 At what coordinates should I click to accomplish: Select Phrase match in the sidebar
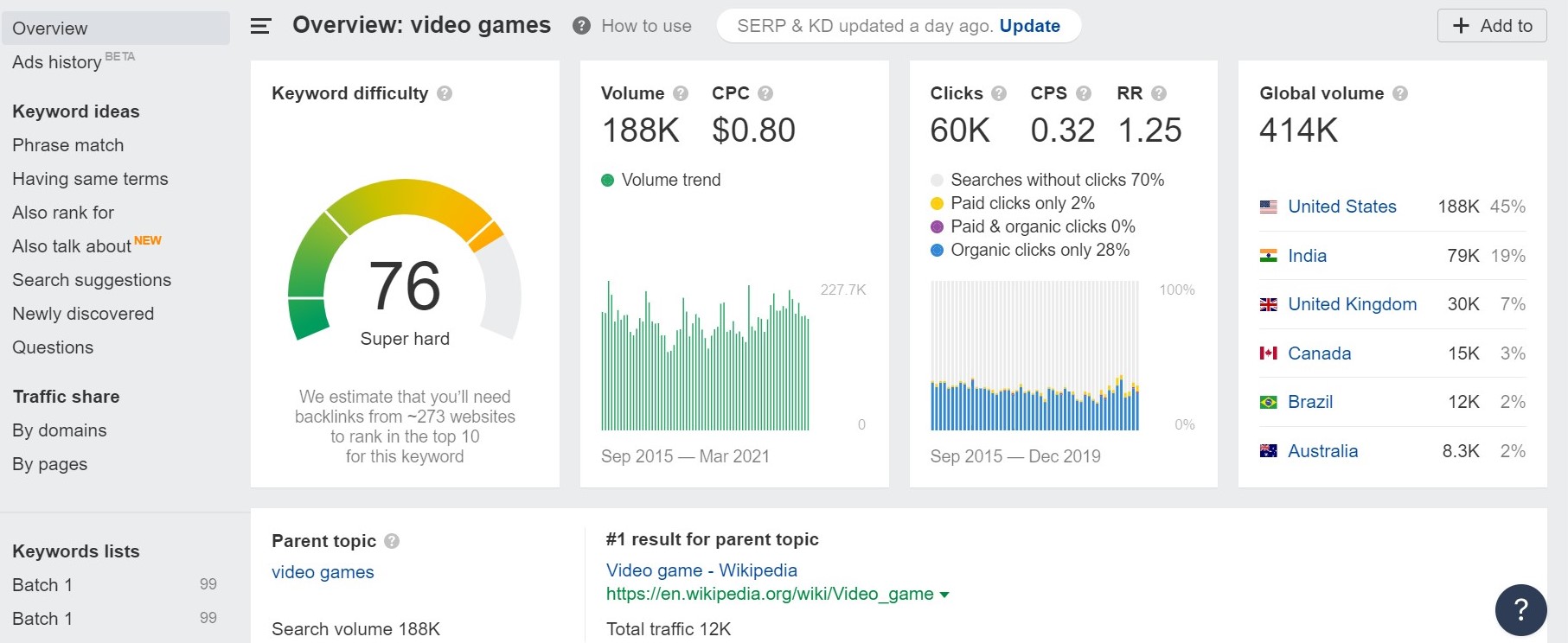[68, 145]
